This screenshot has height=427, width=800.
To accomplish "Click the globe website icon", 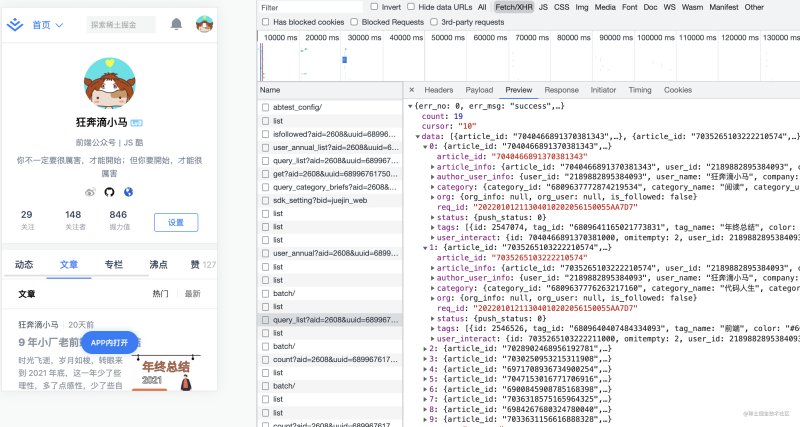I will (x=129, y=192).
